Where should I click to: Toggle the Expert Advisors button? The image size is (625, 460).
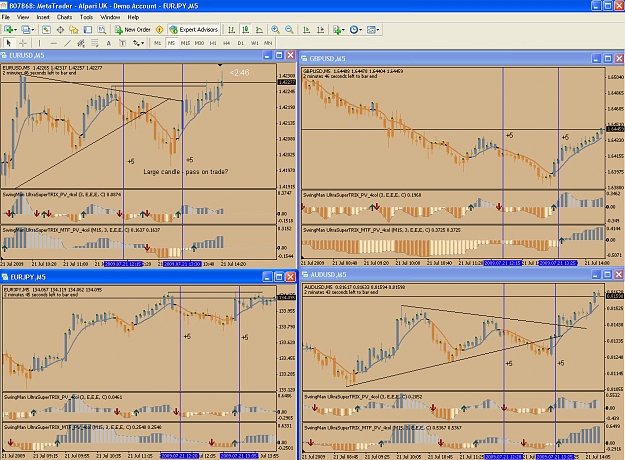194,29
